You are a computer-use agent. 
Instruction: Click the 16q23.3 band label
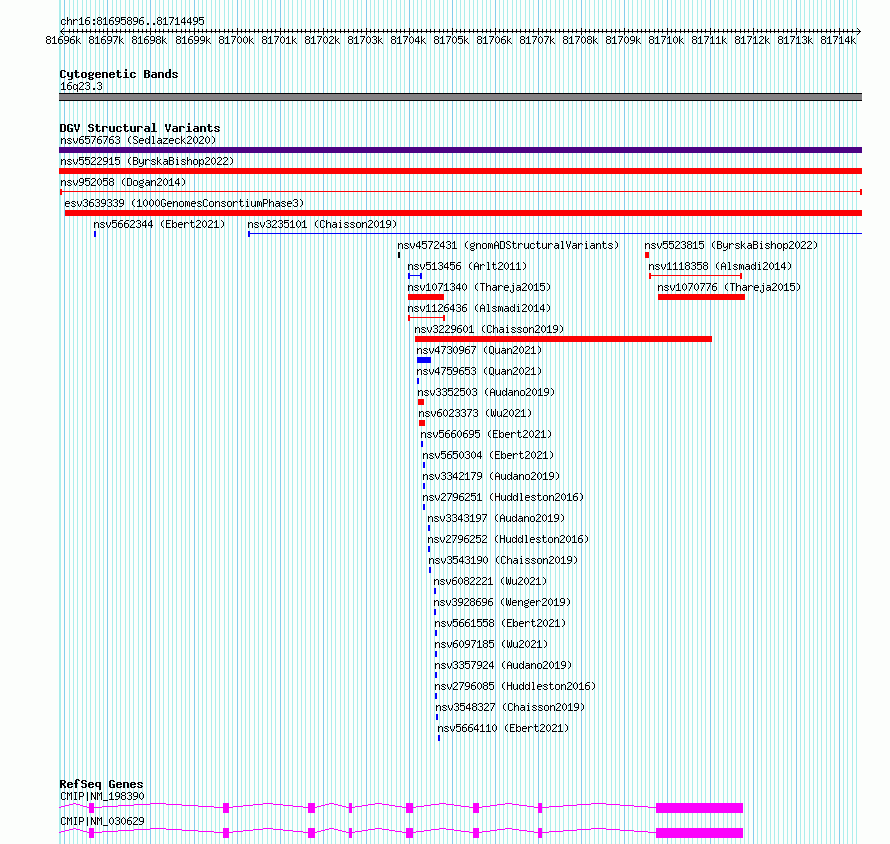click(81, 86)
